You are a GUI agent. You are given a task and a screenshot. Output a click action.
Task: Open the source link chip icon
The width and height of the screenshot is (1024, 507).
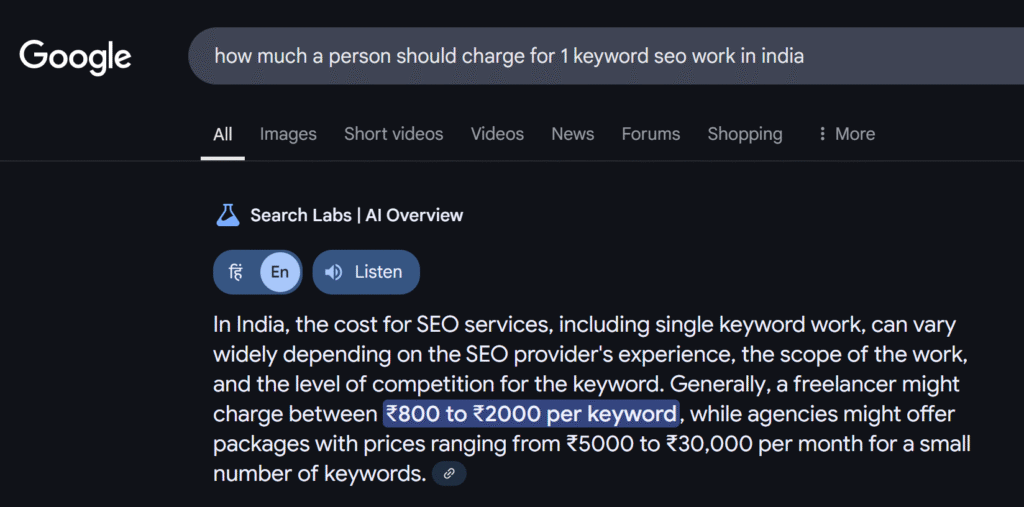click(x=449, y=474)
